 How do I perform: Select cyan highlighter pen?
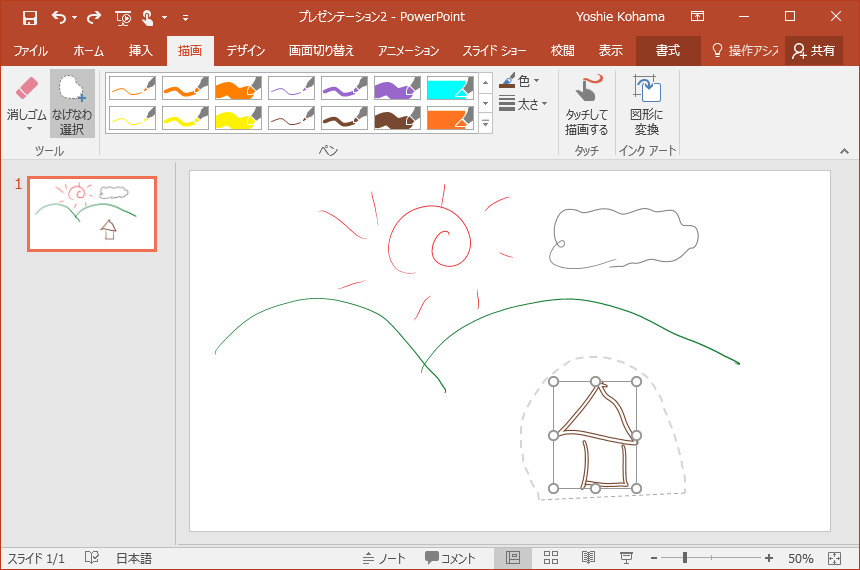450,88
